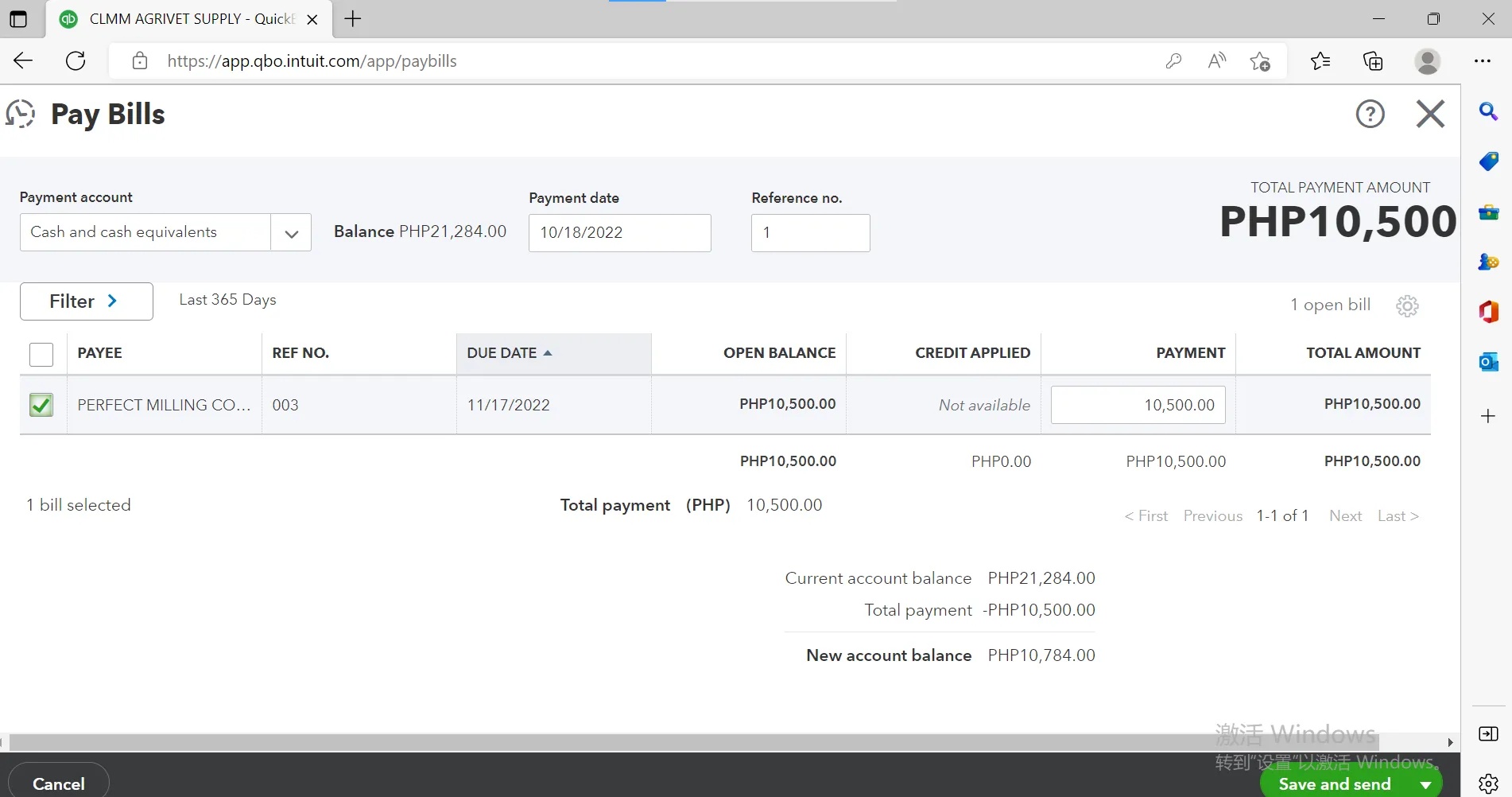1512x797 pixels.
Task: Open browser Settings and more menu
Action: (x=1483, y=60)
